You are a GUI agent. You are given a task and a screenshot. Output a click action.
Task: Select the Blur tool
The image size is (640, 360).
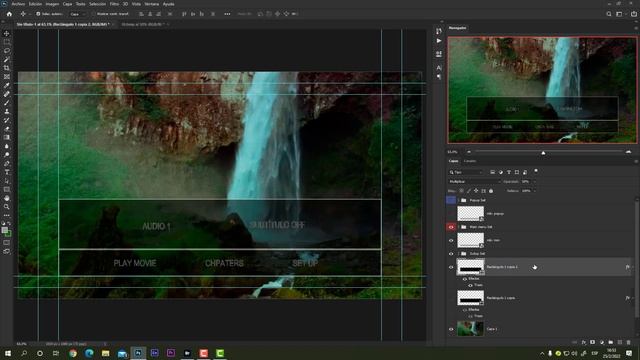(x=7, y=146)
